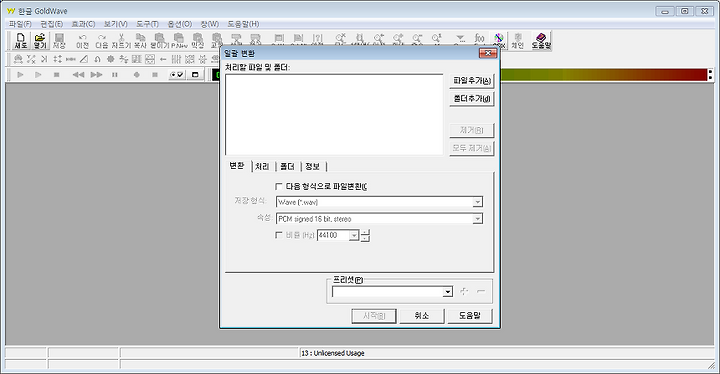This screenshot has width=720, height=374.
Task: Open the 옵션(O) menu
Action: [180, 24]
